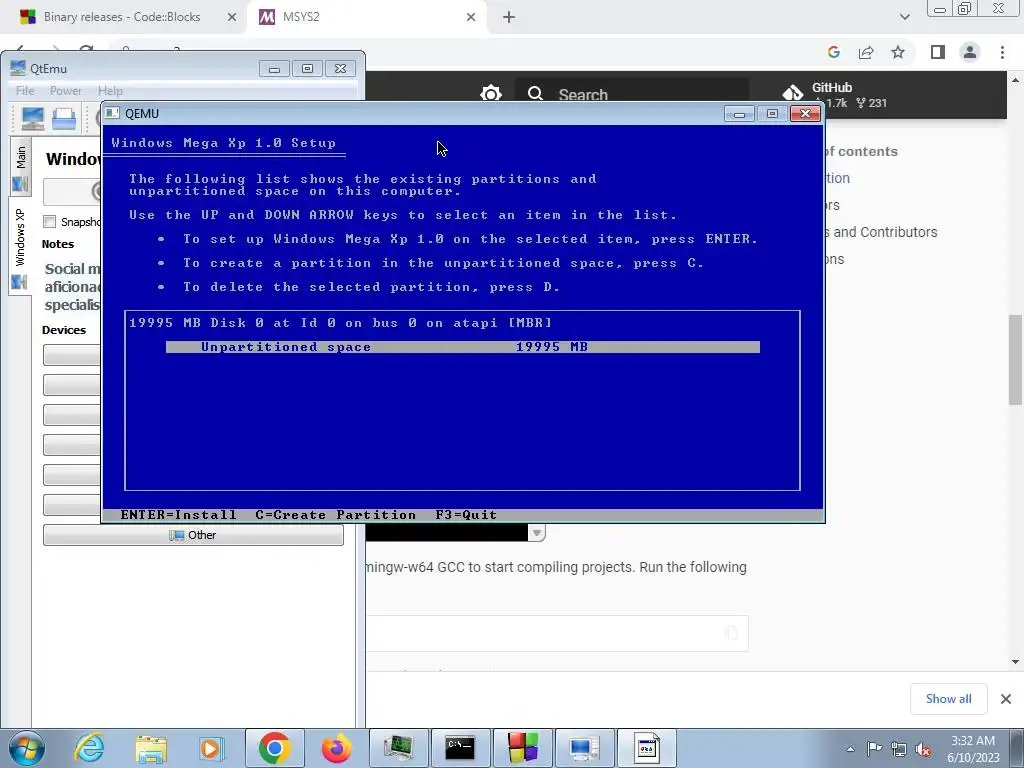Screen dimensions: 1024x768
Task: Click the MSYS2 site Search field
Action: tap(632, 94)
